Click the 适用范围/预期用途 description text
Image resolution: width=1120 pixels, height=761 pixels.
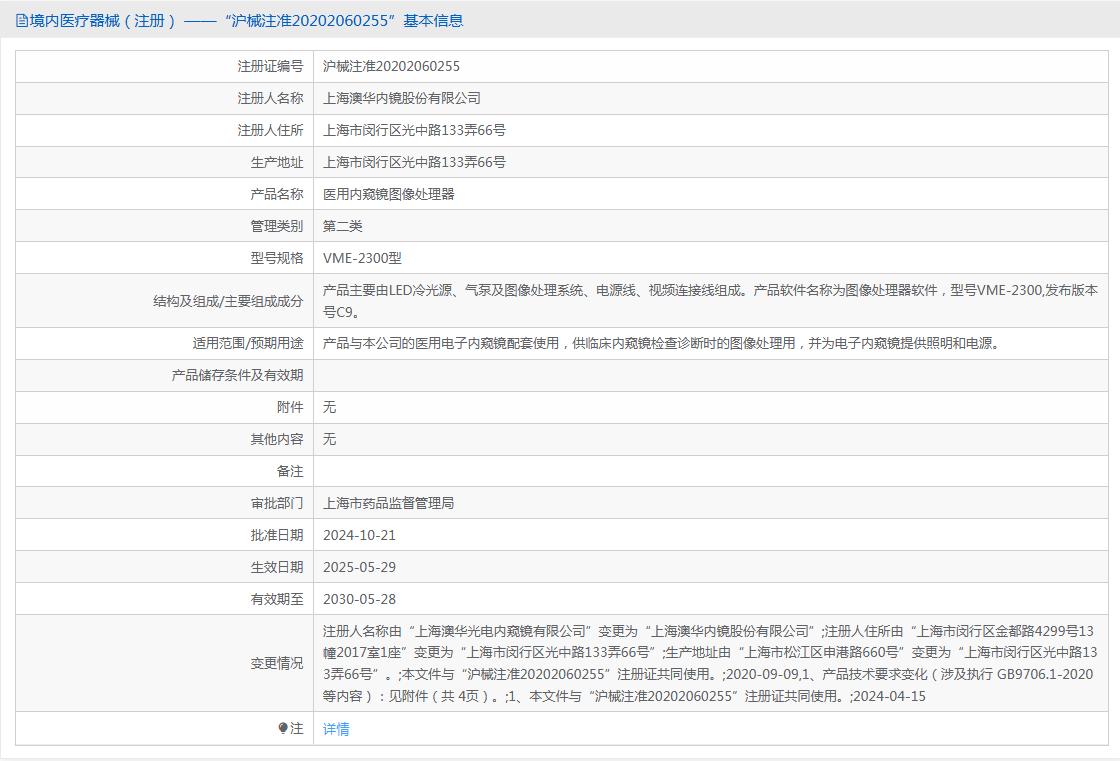[661, 343]
